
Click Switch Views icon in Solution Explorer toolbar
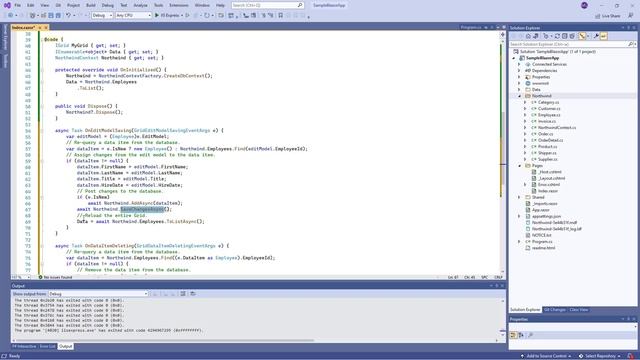(536, 36)
